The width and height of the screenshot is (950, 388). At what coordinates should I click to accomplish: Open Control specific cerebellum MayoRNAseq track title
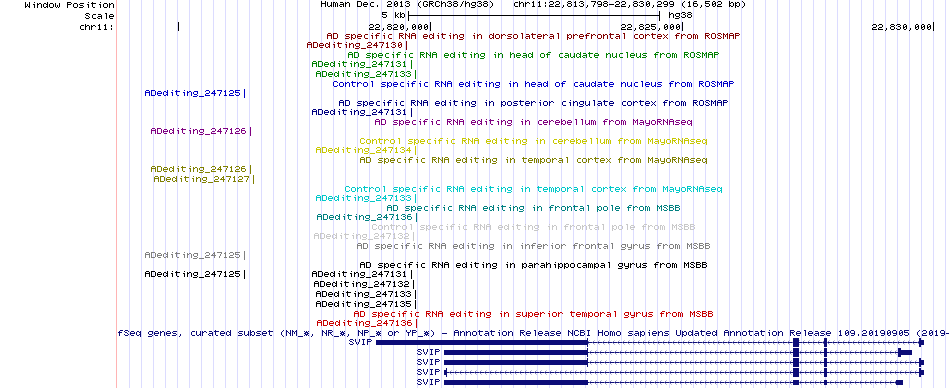tap(533, 141)
